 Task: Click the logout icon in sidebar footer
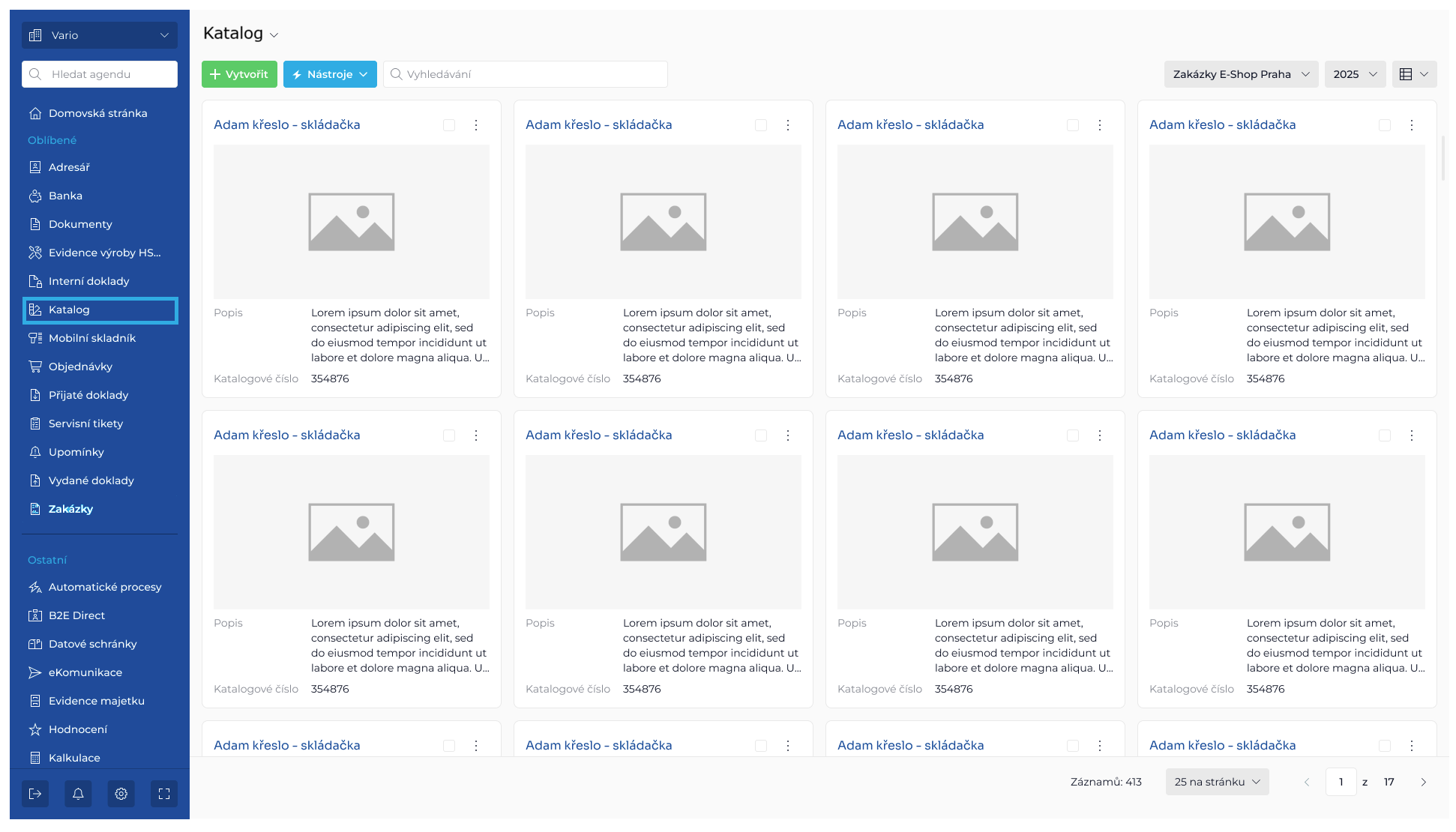click(35, 794)
